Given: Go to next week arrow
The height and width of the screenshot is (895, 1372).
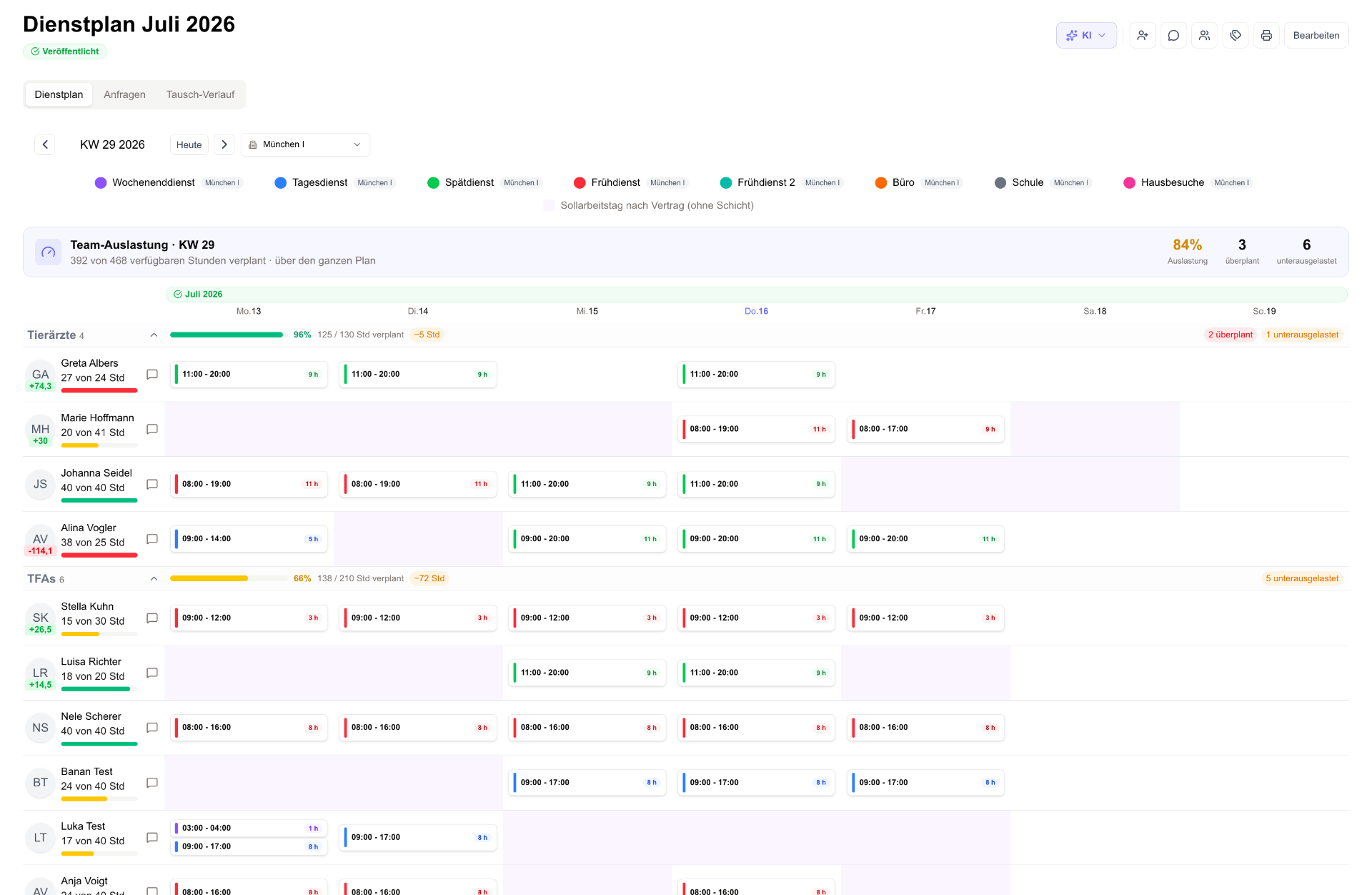Looking at the screenshot, I should click(224, 144).
